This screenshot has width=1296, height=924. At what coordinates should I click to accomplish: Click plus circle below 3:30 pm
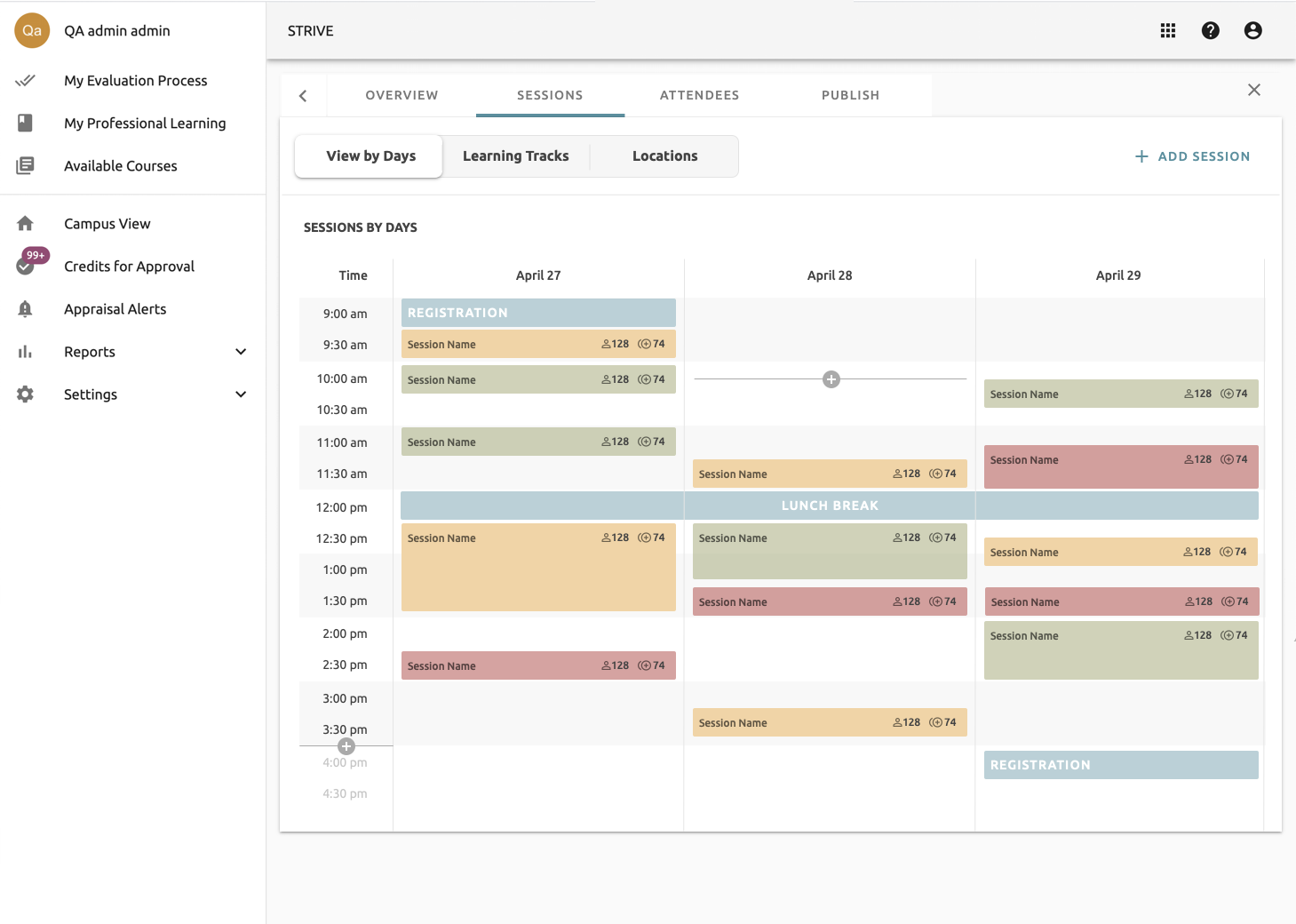346,746
